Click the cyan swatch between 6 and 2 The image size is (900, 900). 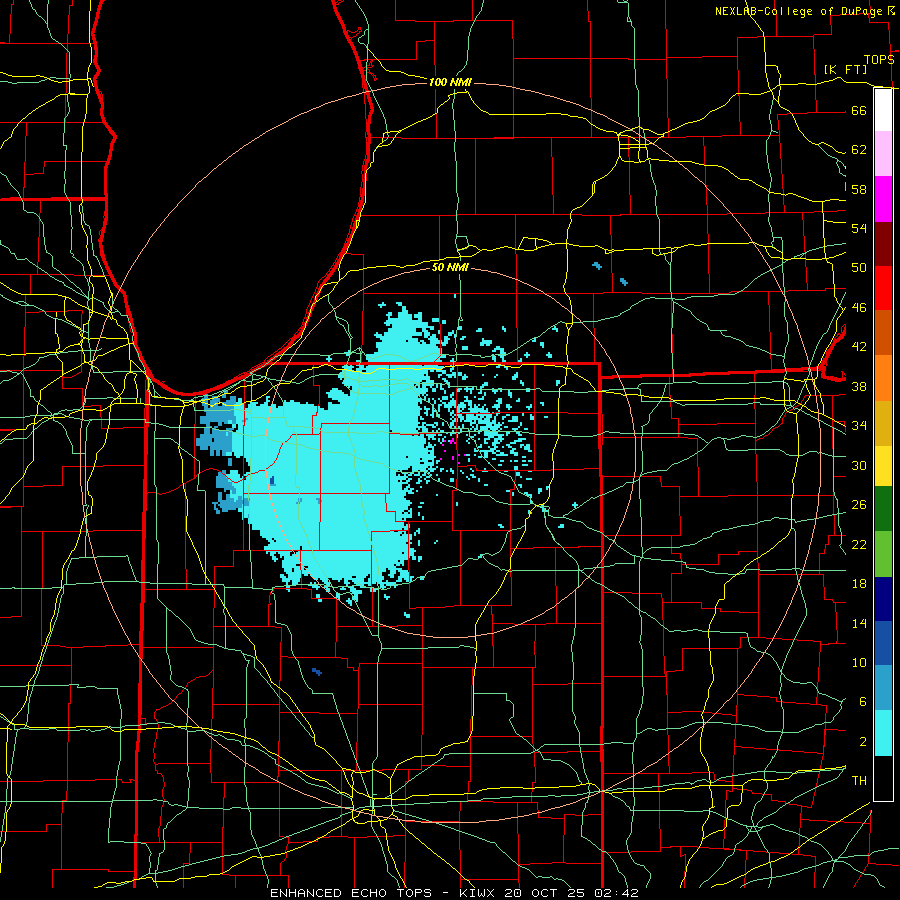click(883, 733)
